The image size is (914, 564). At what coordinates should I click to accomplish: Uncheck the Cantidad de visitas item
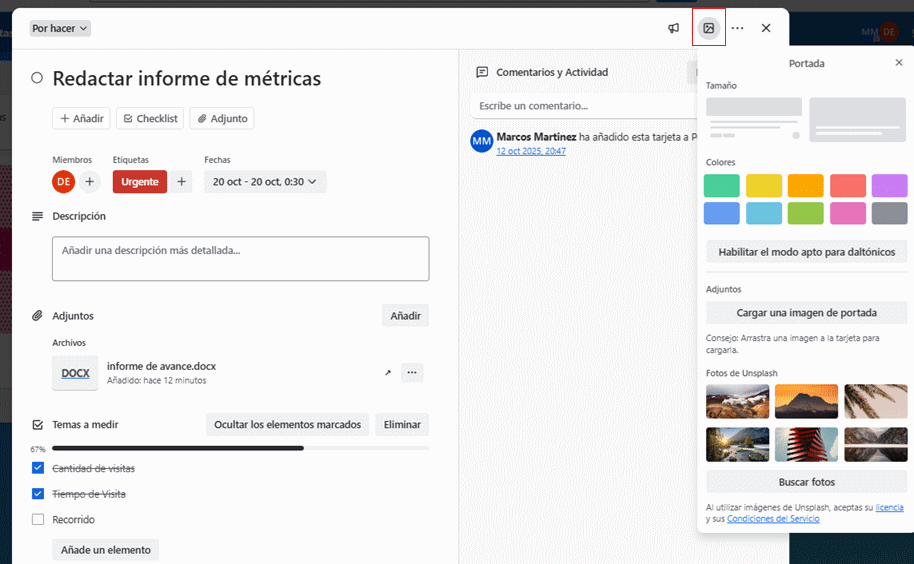(x=38, y=468)
